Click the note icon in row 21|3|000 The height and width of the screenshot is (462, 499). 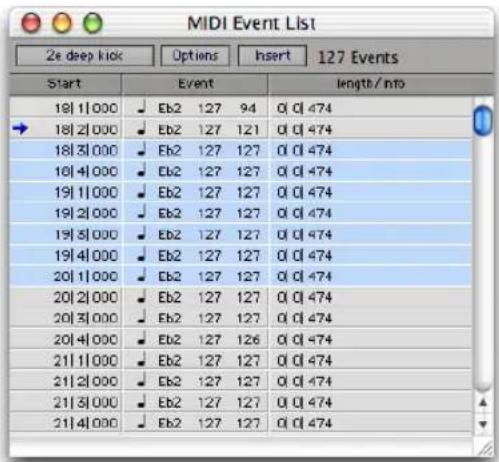(142, 402)
